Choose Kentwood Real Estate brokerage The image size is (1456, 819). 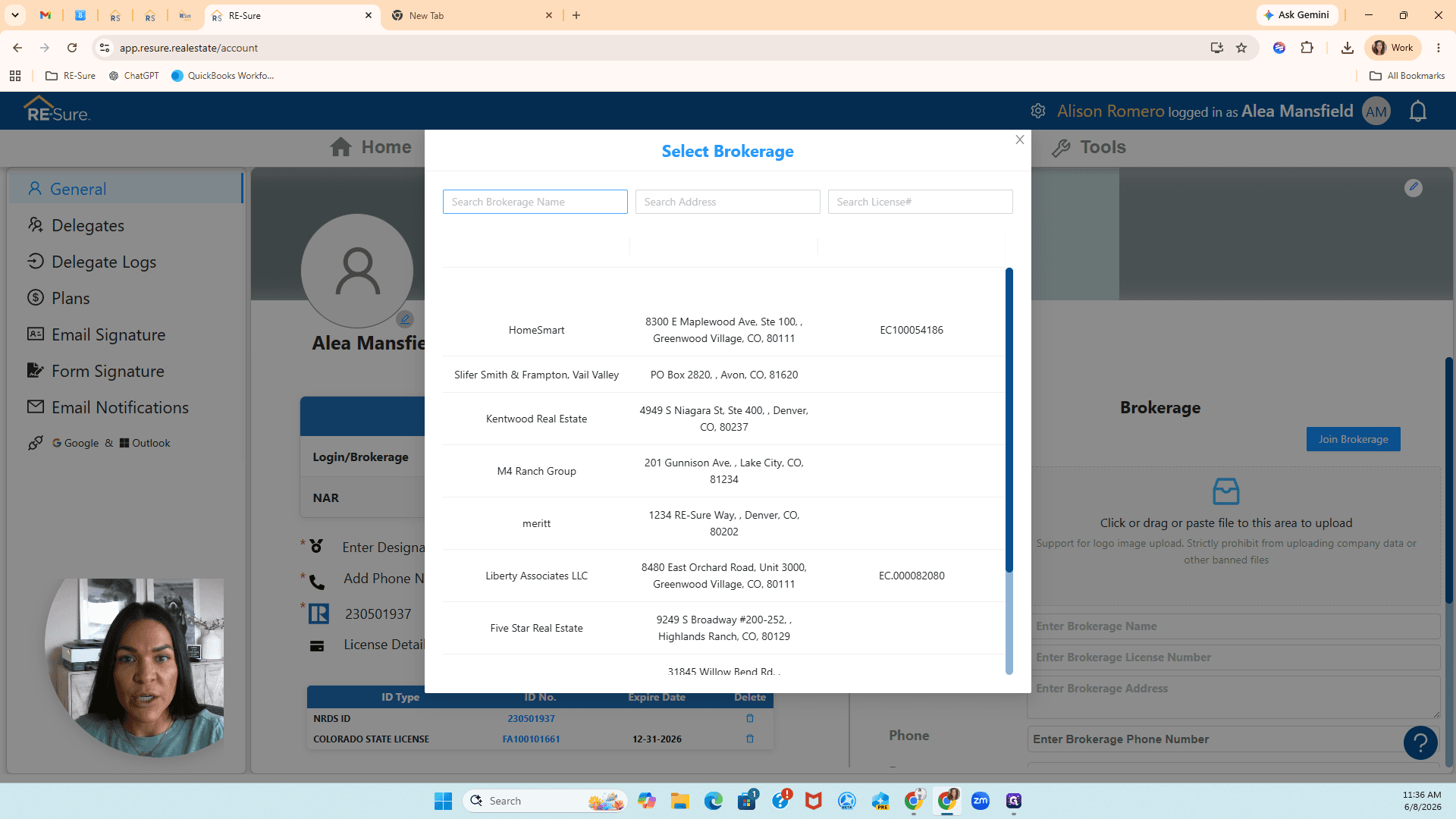click(724, 419)
